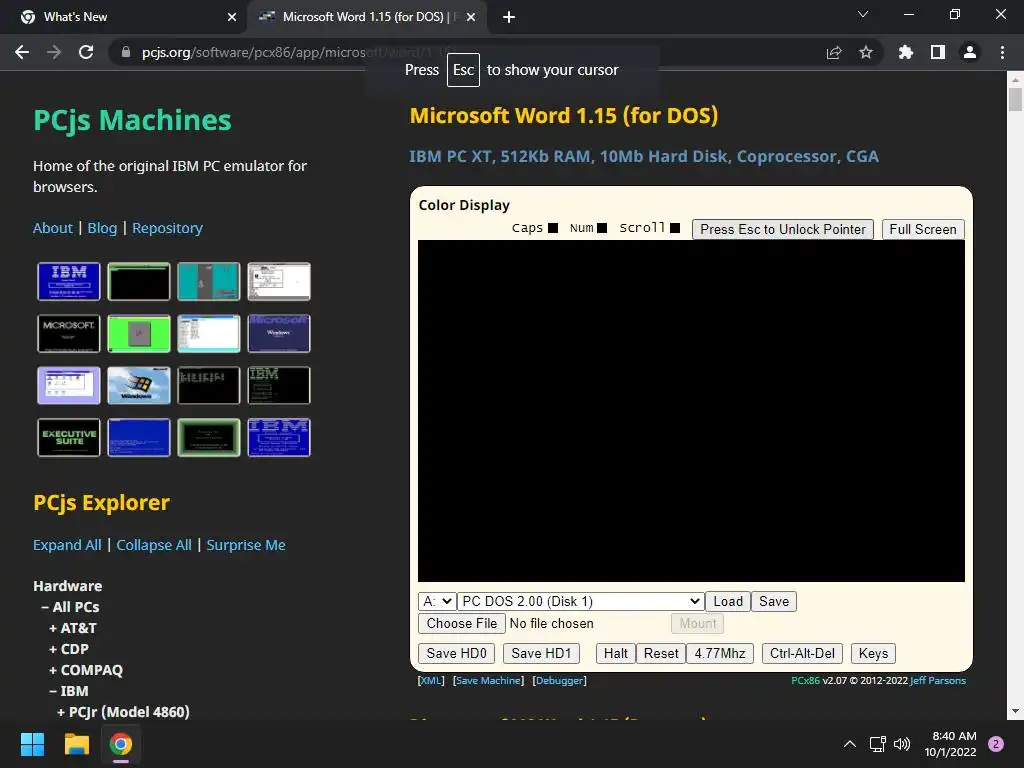This screenshot has height=768, width=1024.
Task: Open the Windows Start button
Action: click(32, 744)
